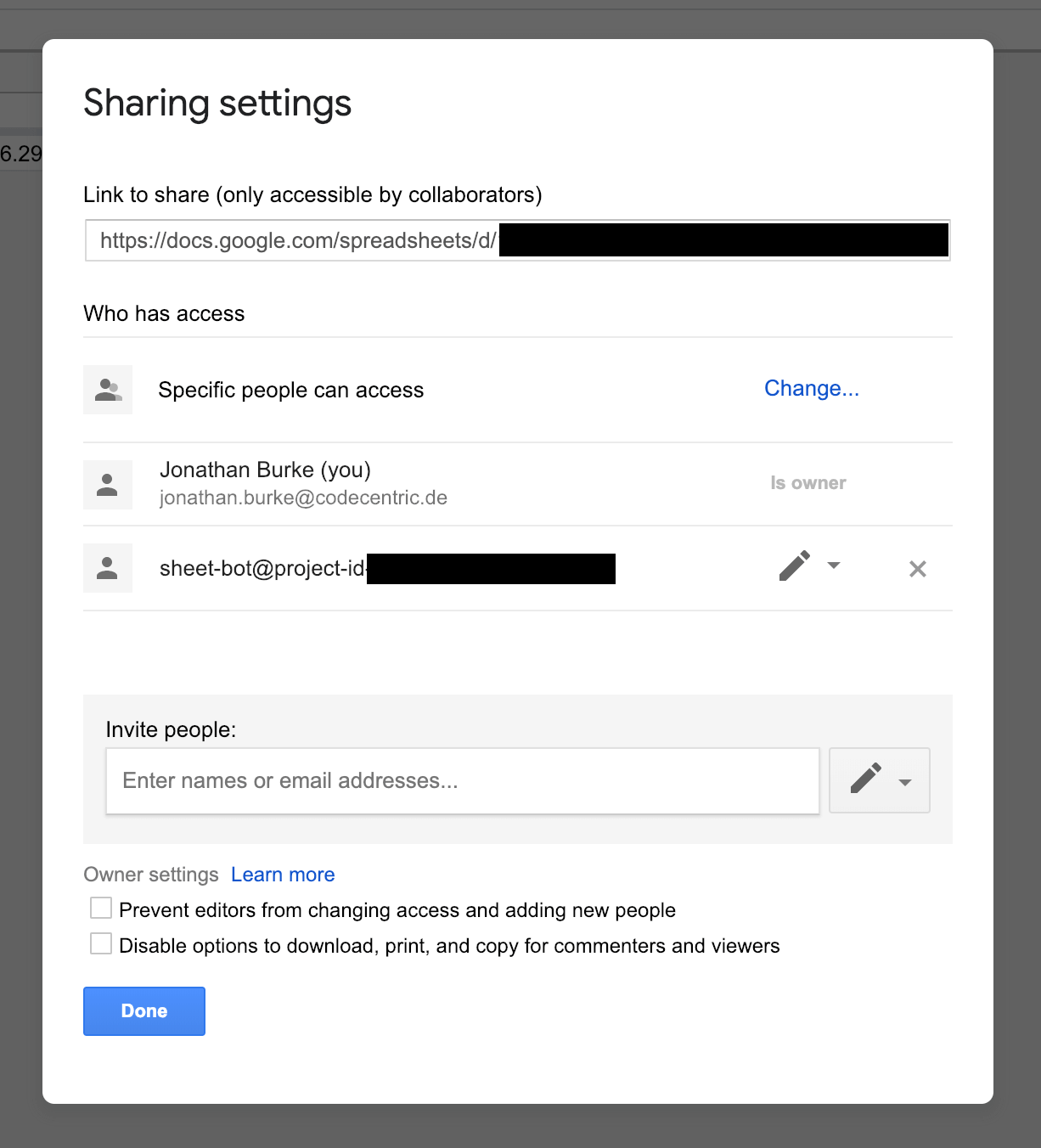This screenshot has width=1041, height=1148.
Task: Remove sheet-bot collaborator with the X icon
Action: 917,569
